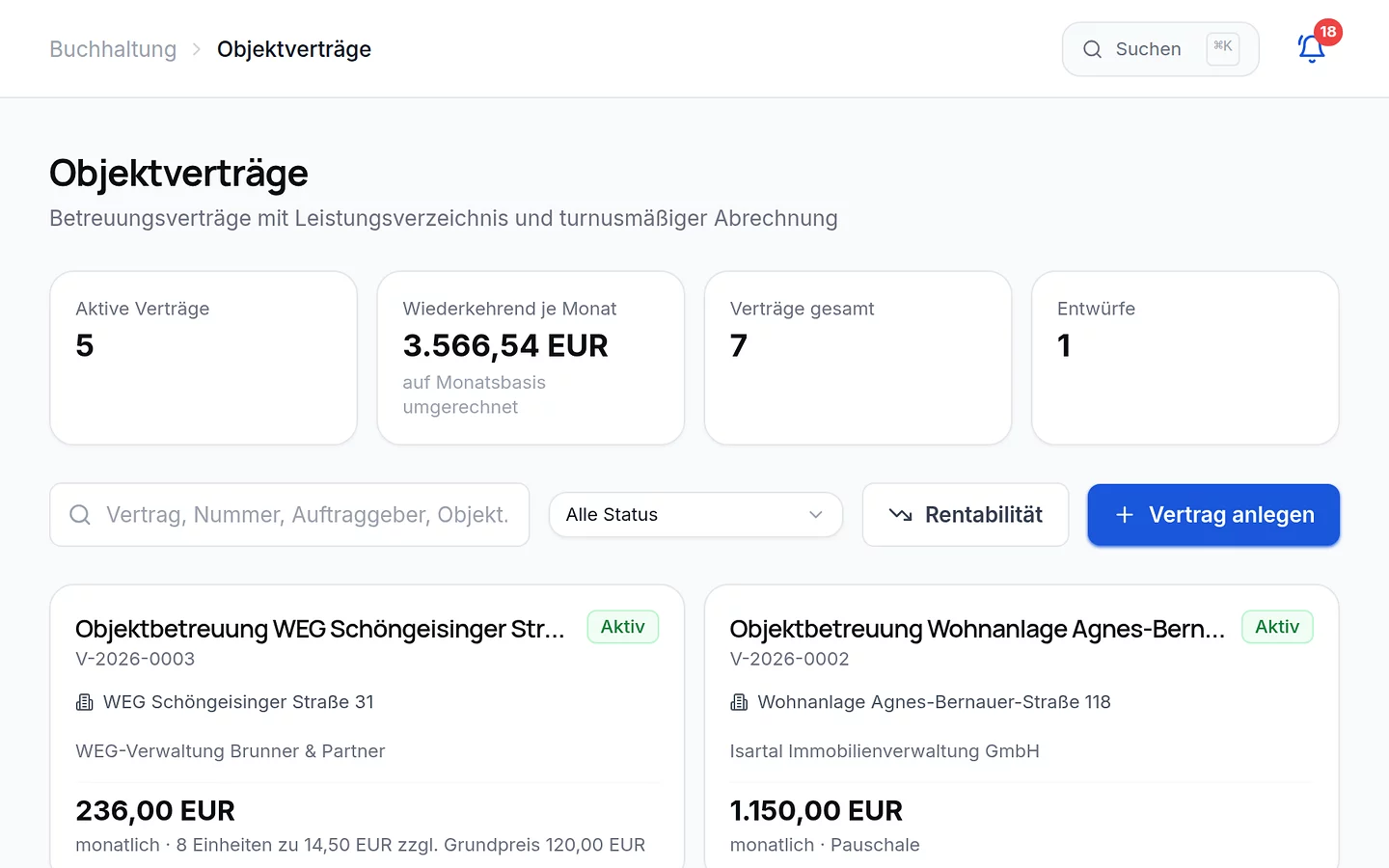Viewport: 1389px width, 868px height.
Task: Select the Entwürfe stat card
Action: click(x=1185, y=358)
